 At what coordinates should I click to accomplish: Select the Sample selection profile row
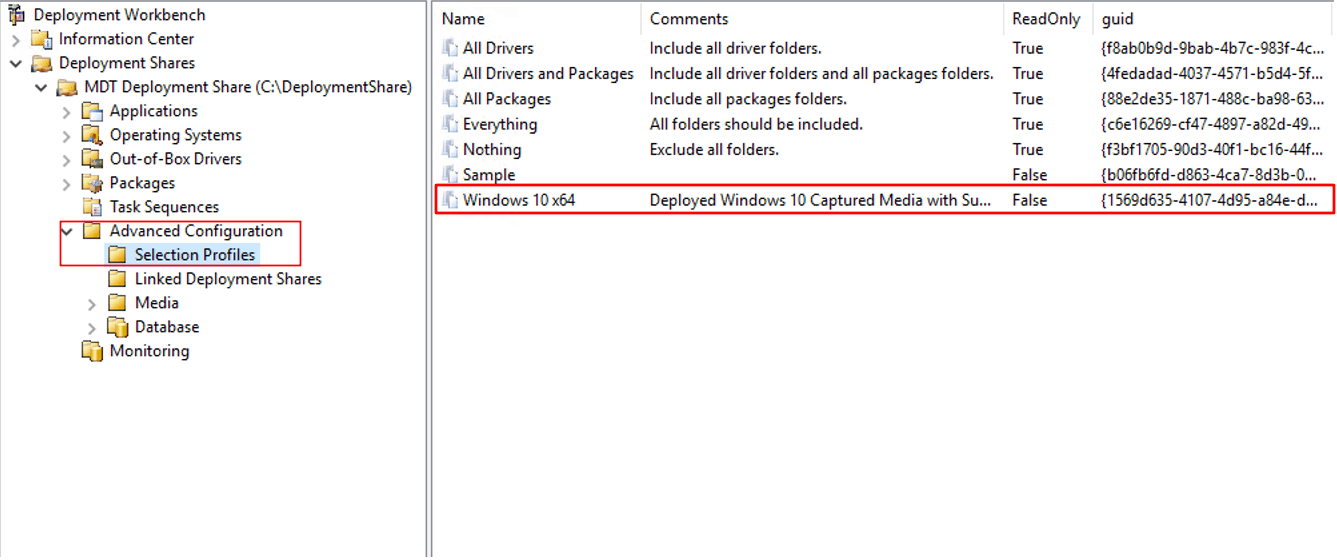point(885,175)
